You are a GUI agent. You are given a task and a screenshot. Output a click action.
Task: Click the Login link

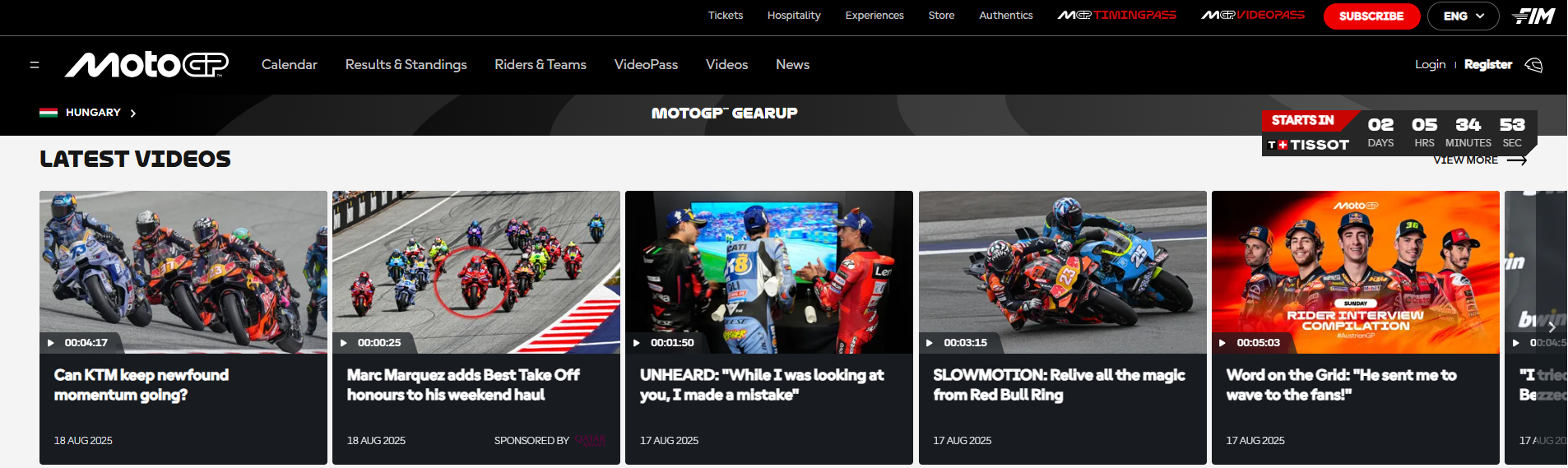1430,64
